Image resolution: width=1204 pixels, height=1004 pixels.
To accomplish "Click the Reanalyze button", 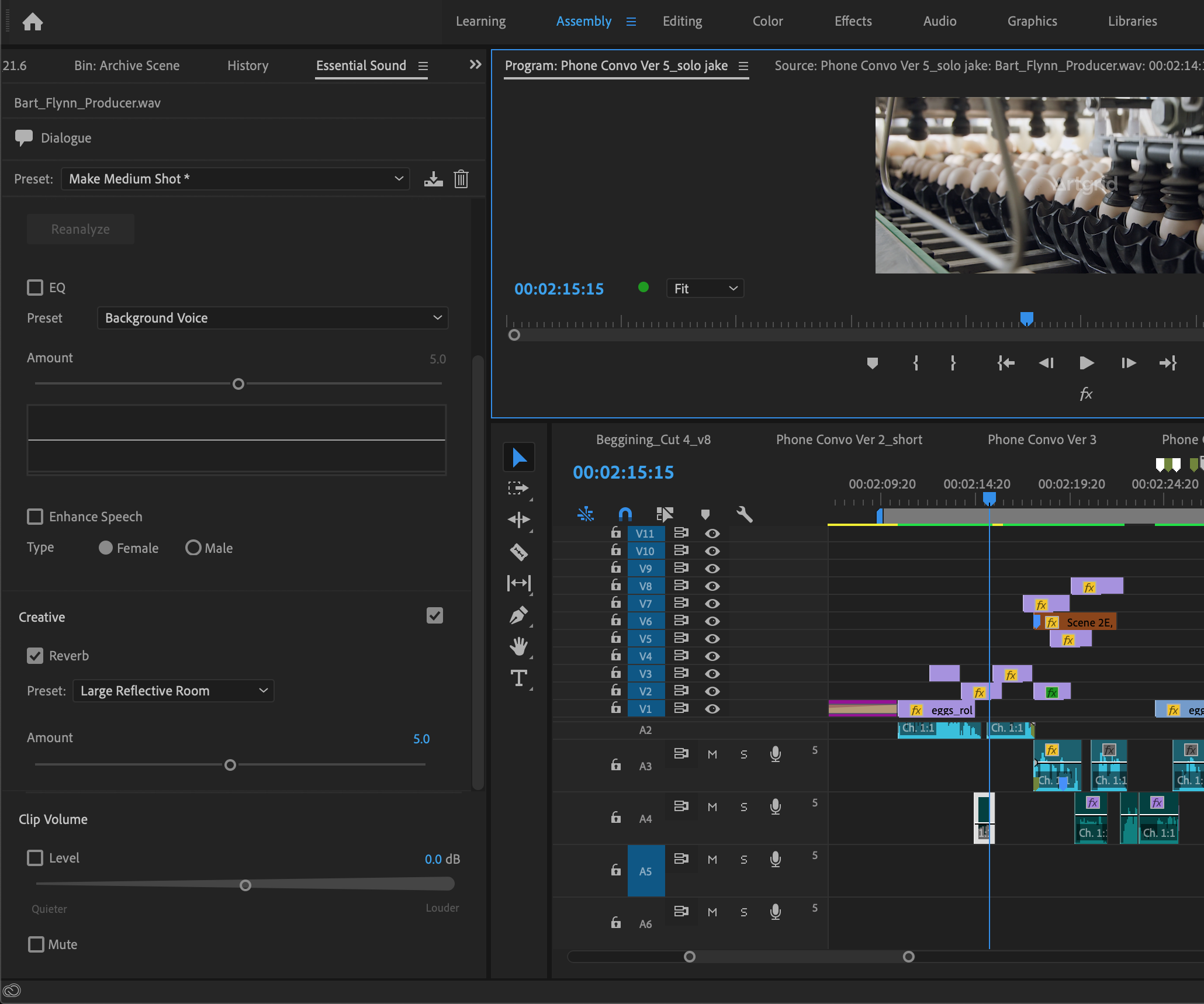I will [x=81, y=227].
